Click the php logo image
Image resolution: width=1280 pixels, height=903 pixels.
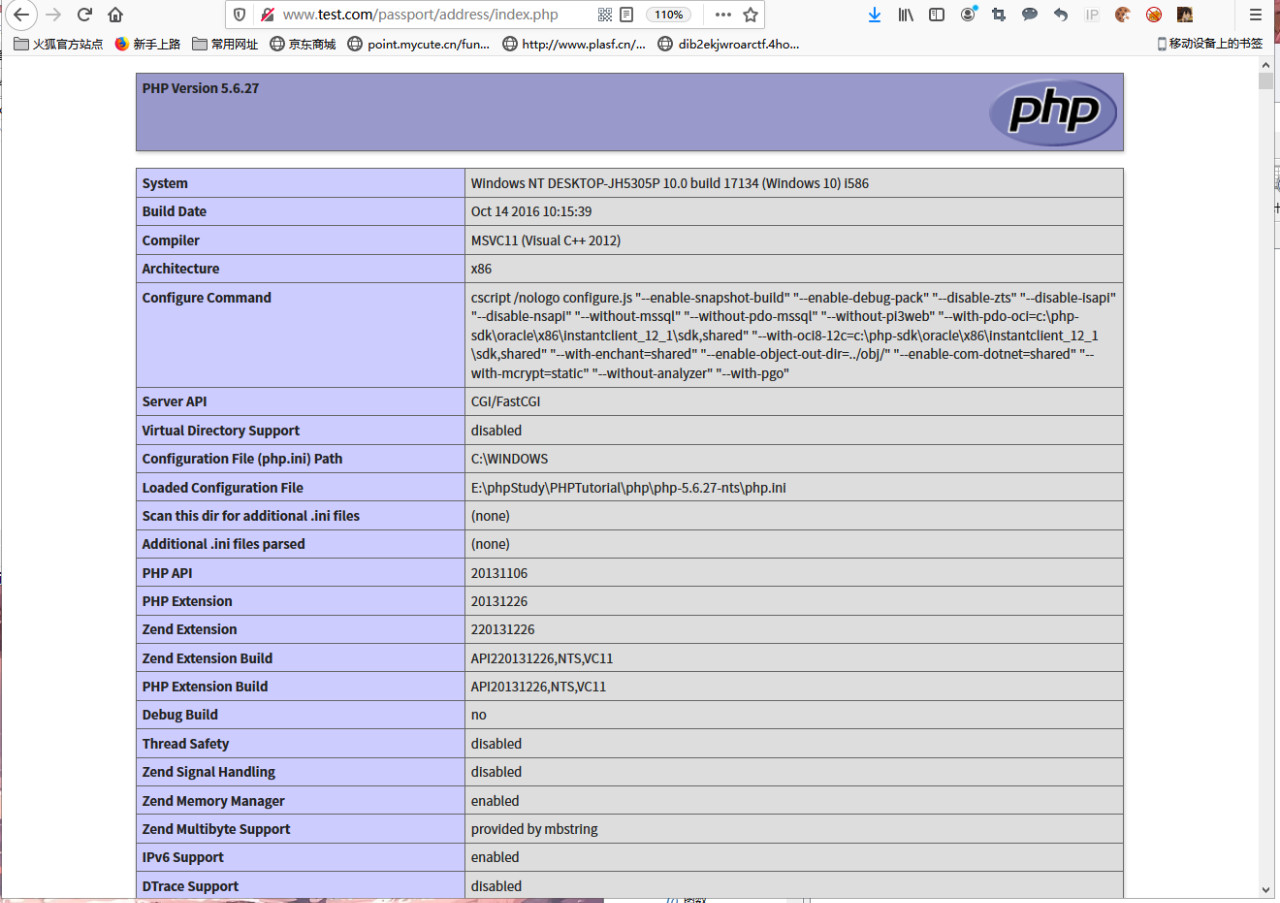coord(1053,112)
